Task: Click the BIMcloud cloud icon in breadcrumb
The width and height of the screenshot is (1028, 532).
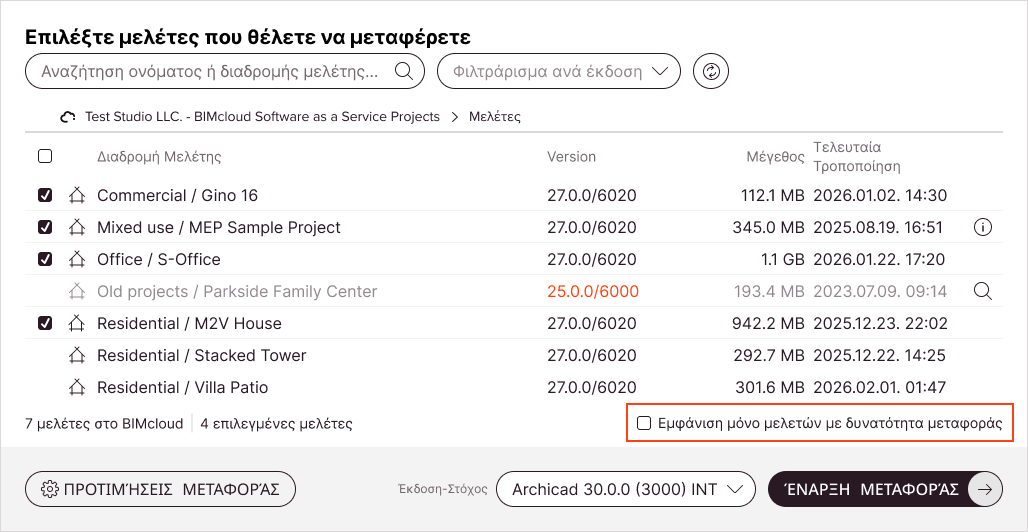Action: 68,117
